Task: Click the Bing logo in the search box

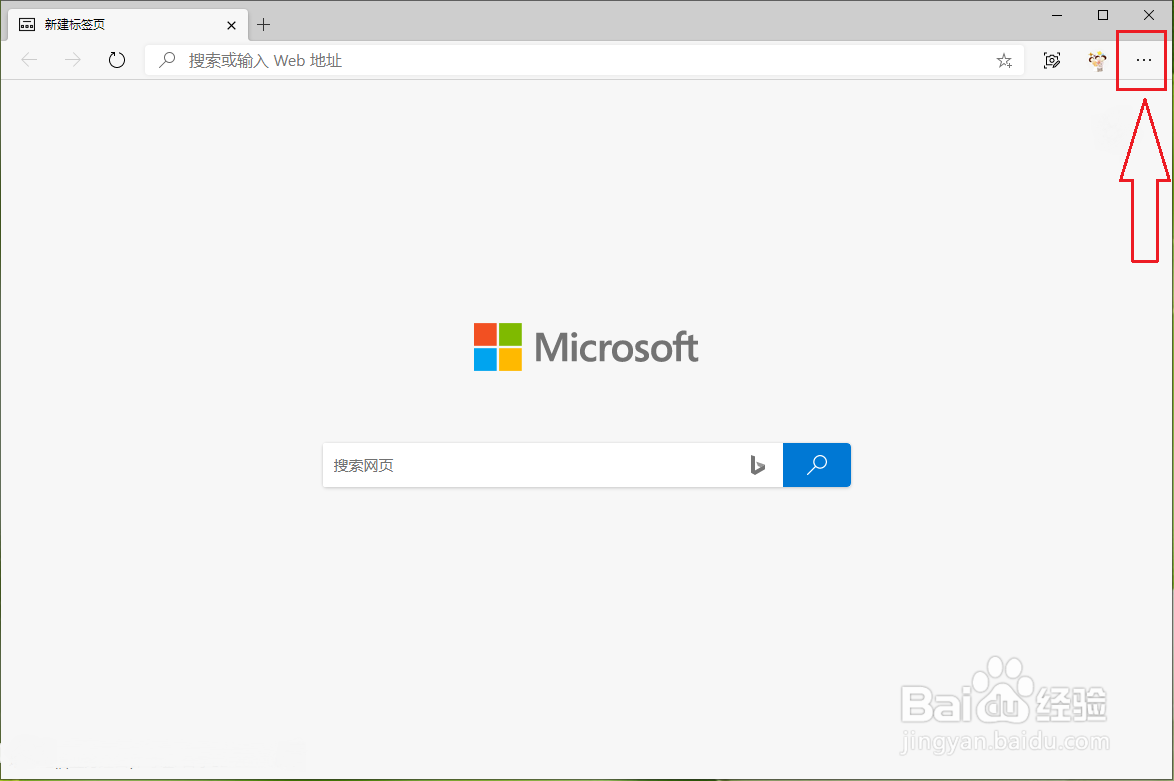Action: tap(758, 465)
